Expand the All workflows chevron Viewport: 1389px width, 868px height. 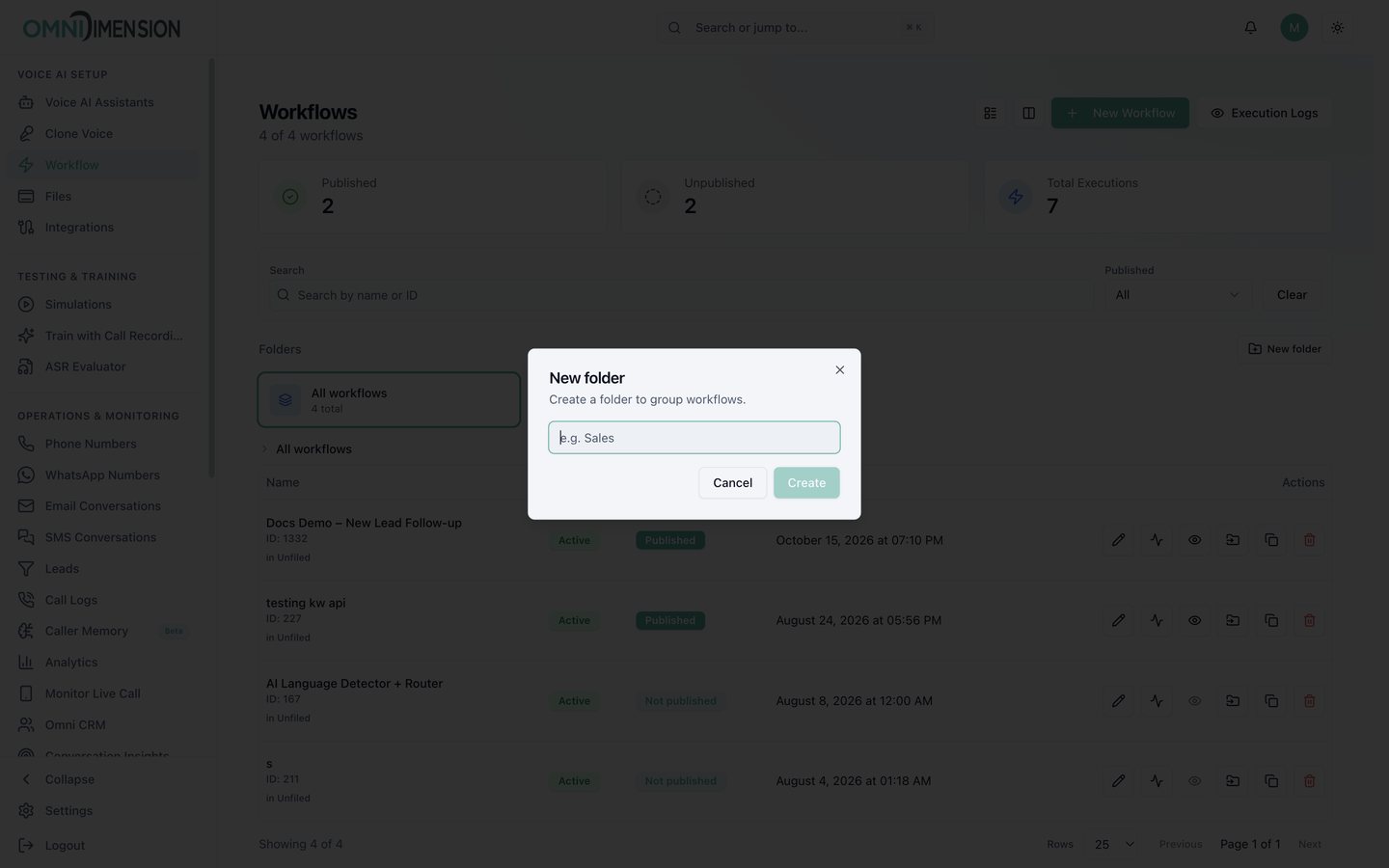tap(264, 449)
